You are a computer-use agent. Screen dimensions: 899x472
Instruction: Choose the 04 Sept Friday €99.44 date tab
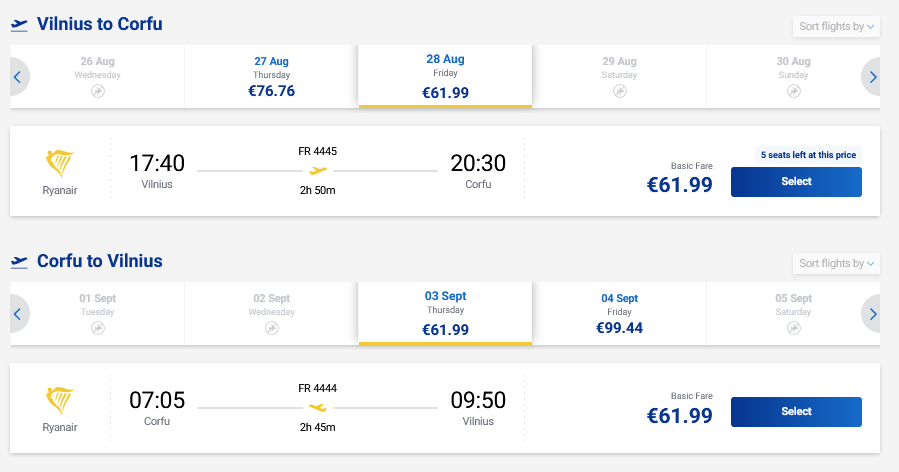click(619, 314)
